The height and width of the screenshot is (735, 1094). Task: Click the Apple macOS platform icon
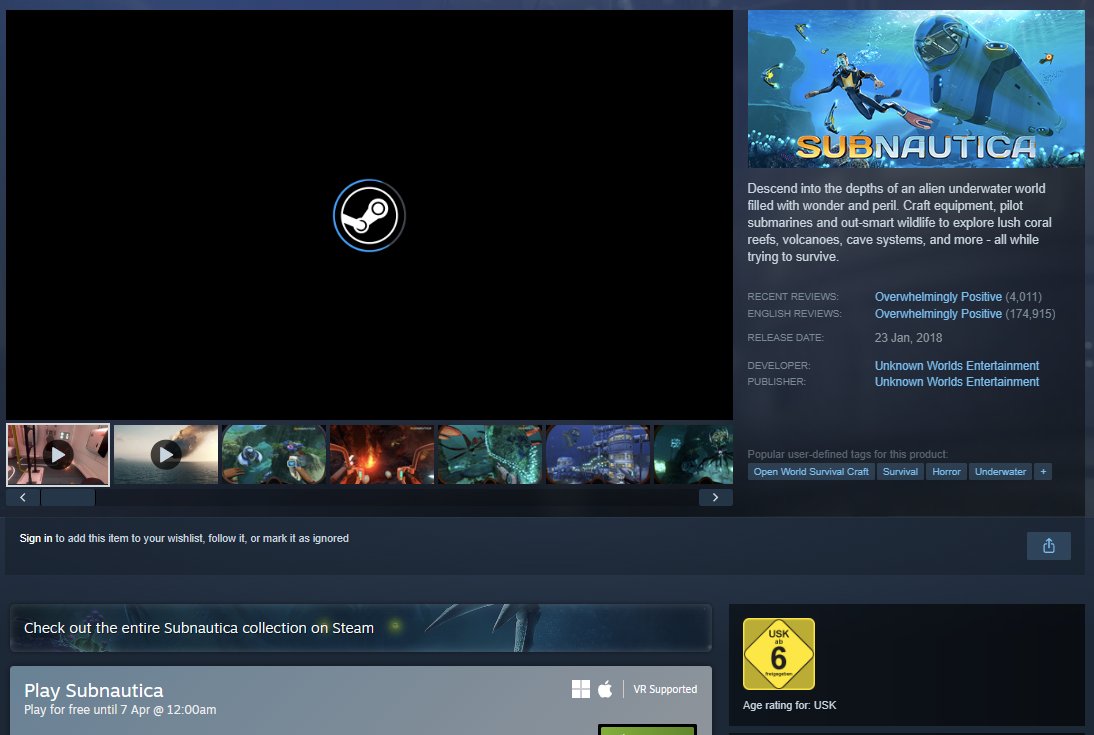(605, 689)
